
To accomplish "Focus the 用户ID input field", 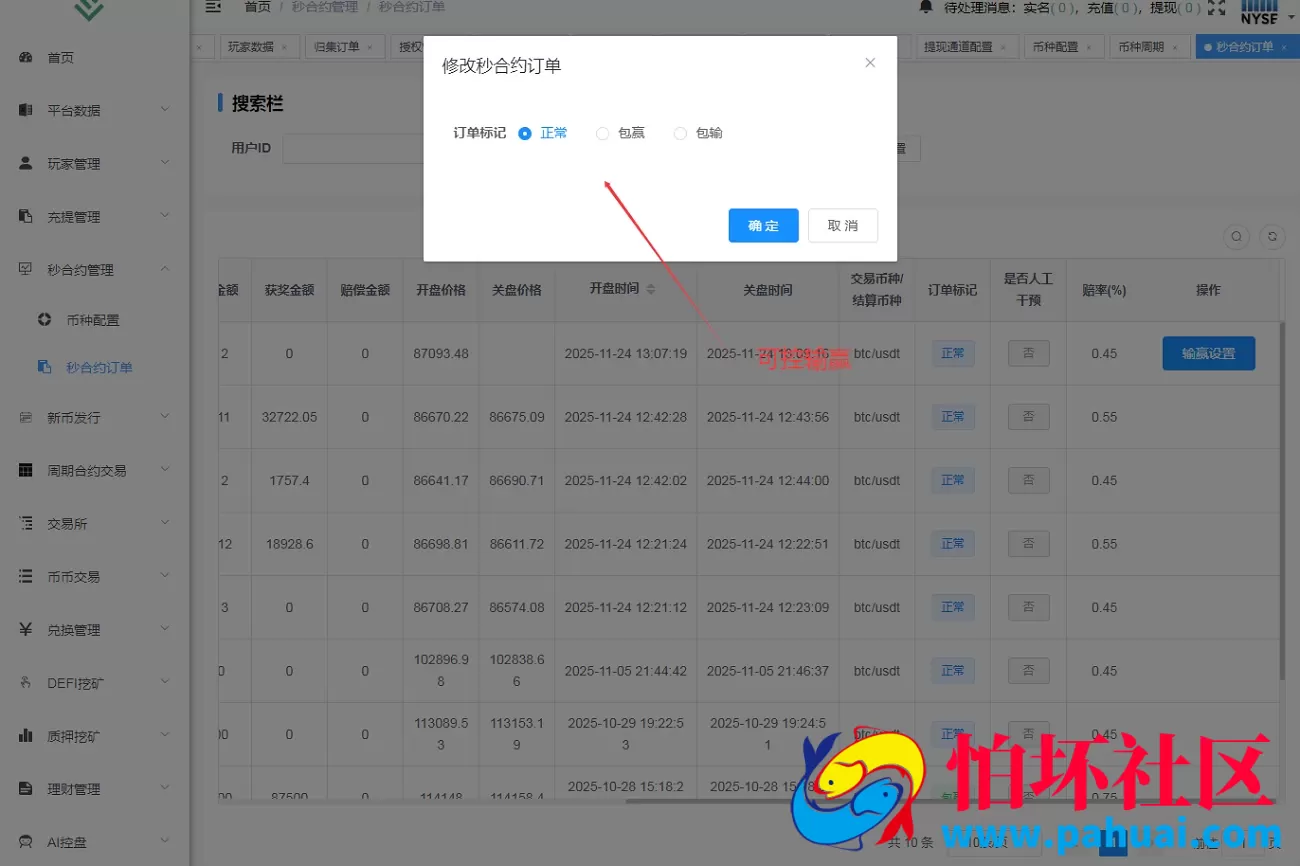I will pyautogui.click(x=355, y=148).
